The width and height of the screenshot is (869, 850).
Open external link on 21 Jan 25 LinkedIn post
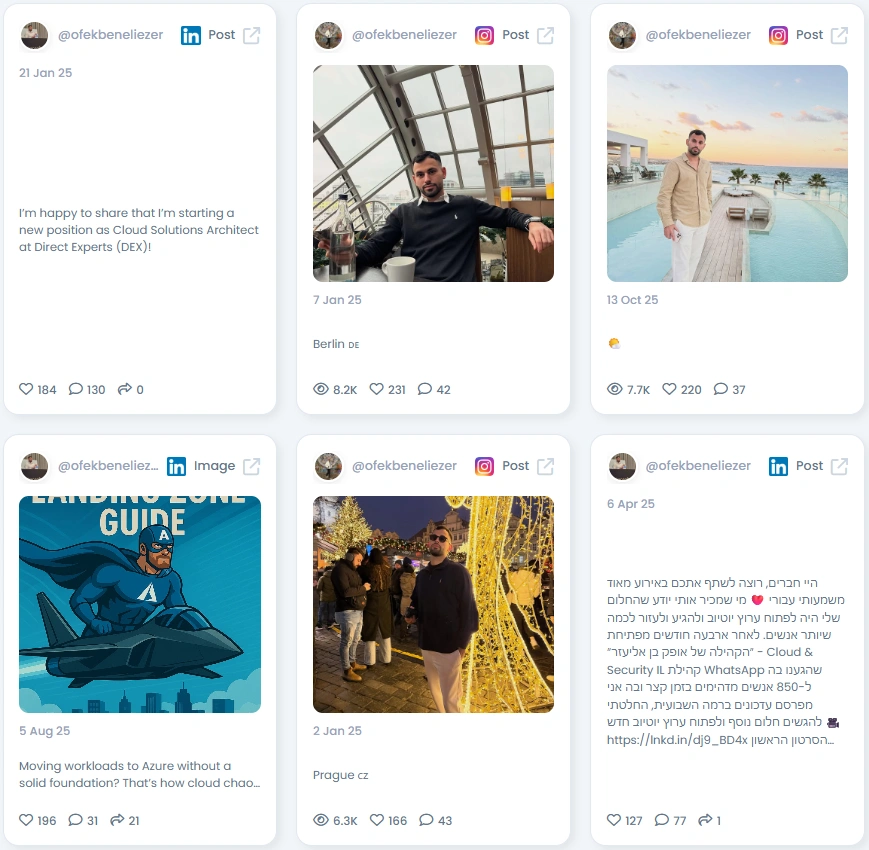tap(251, 35)
